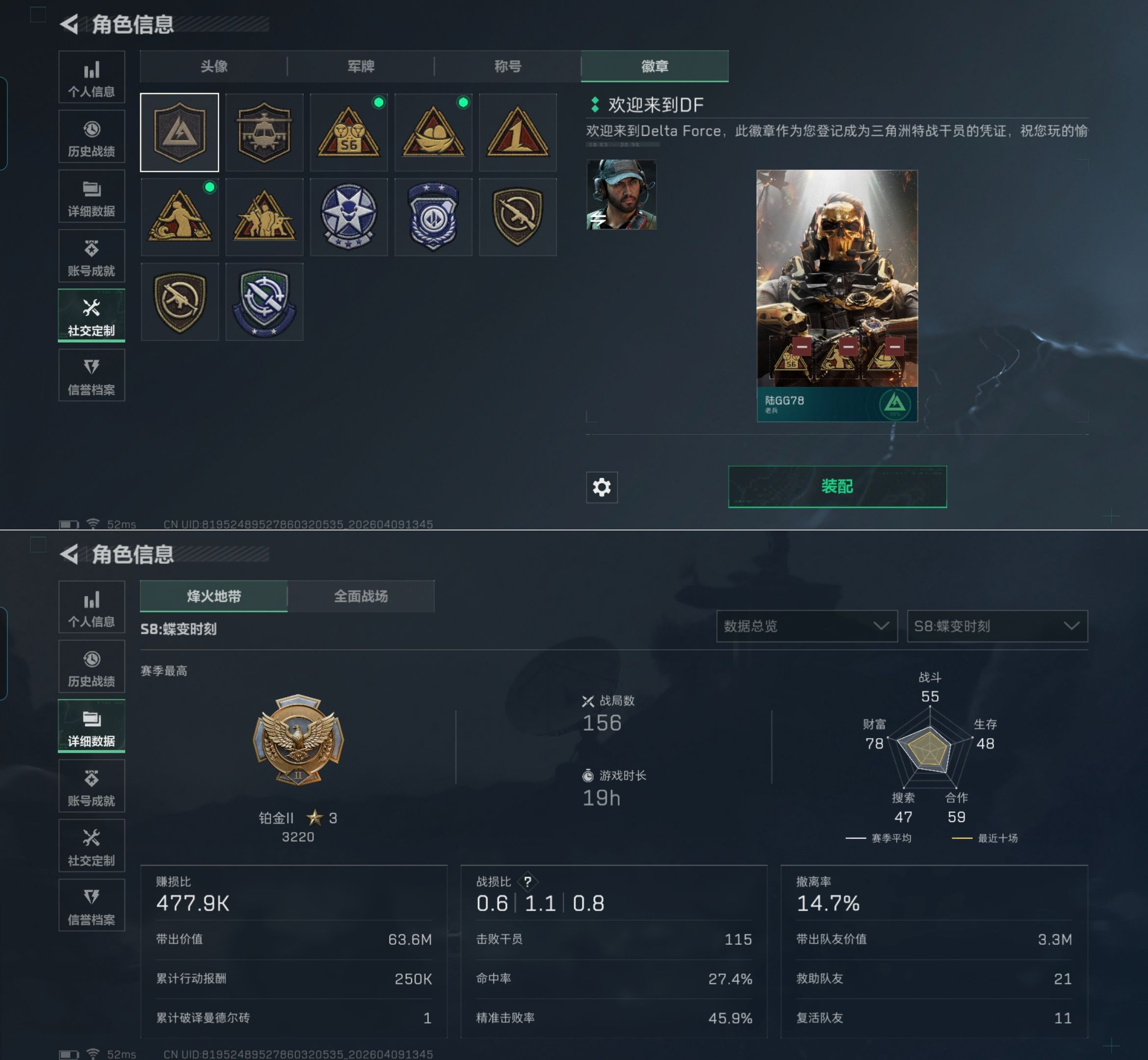1148x1060 pixels.
Task: Switch to the 军牌 tab
Action: tap(361, 66)
